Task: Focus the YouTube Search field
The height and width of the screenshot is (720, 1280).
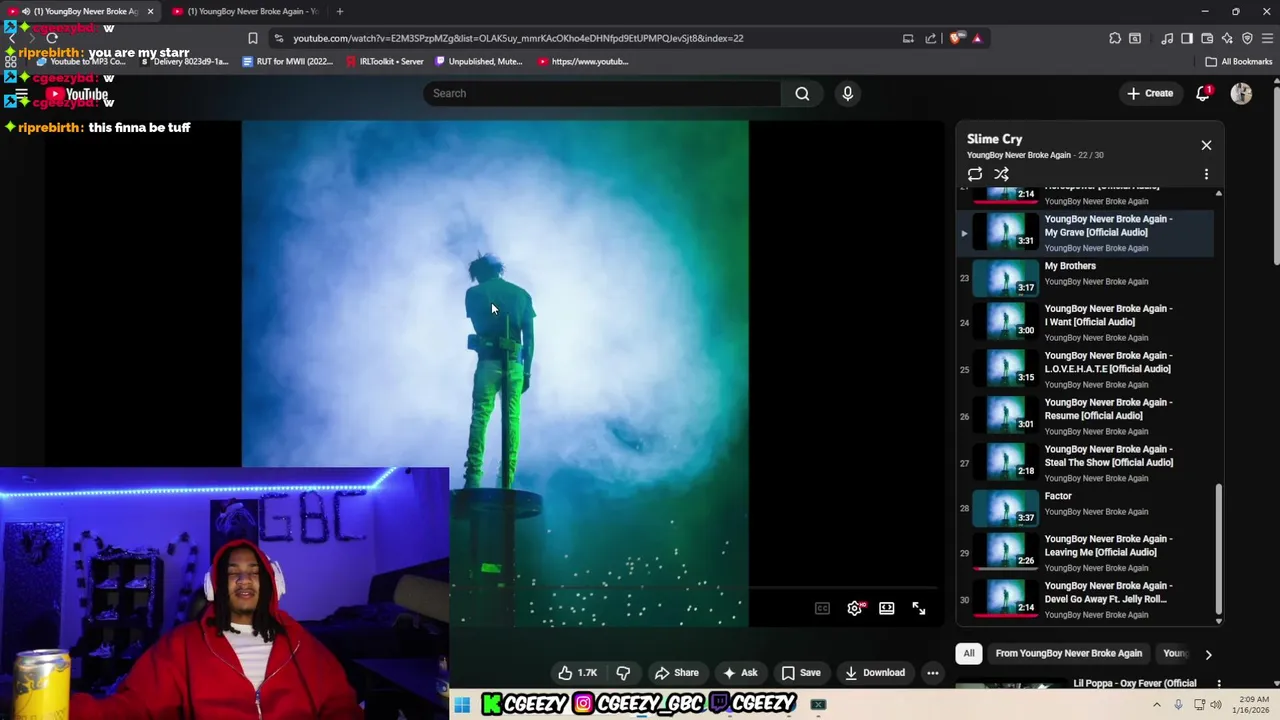Action: tap(603, 93)
